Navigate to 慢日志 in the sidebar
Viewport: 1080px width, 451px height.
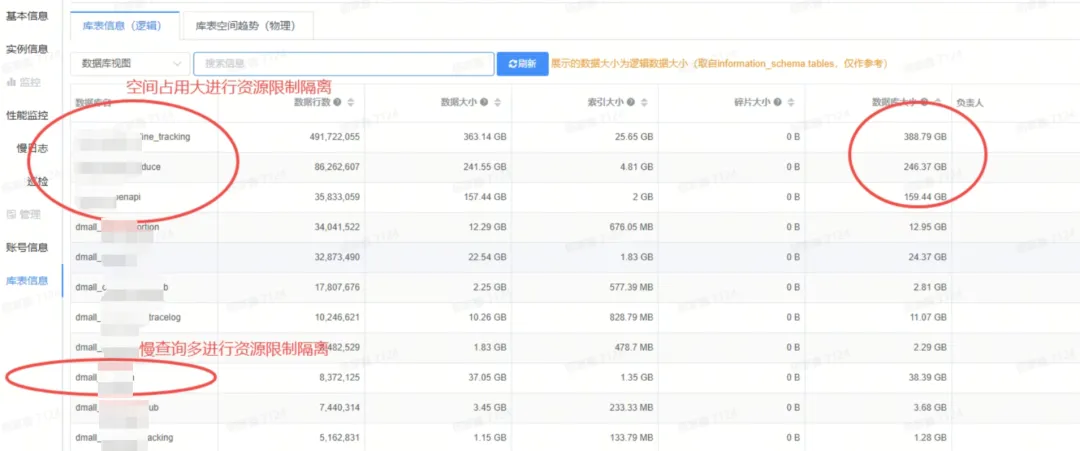(x=33, y=148)
